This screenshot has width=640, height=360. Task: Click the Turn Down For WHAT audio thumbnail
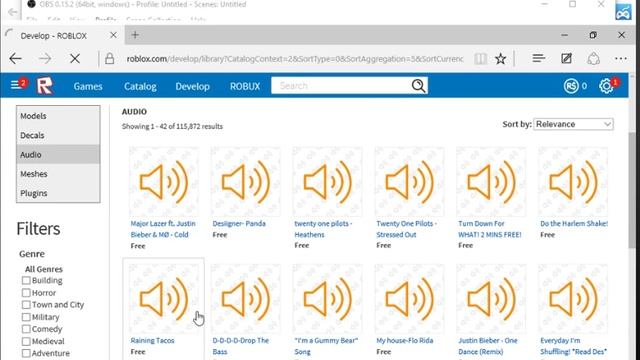491,182
